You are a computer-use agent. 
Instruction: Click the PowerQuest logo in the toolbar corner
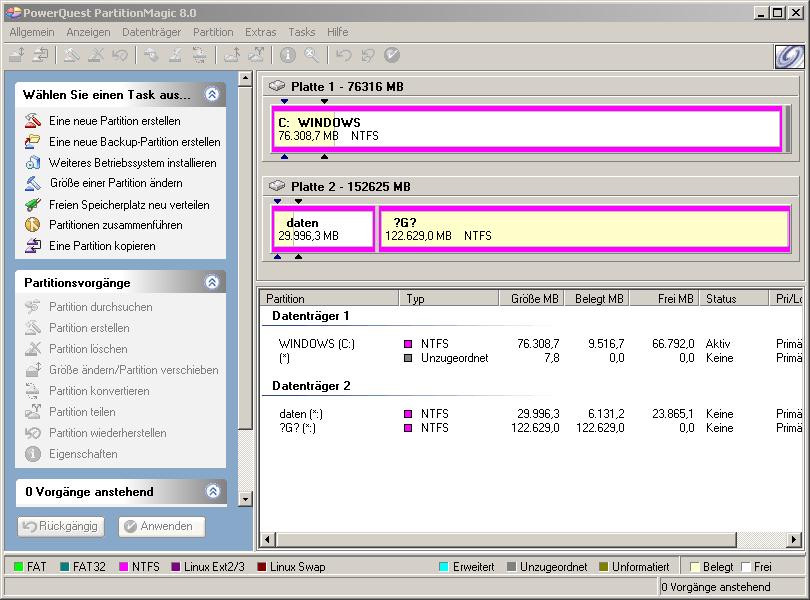pos(789,56)
